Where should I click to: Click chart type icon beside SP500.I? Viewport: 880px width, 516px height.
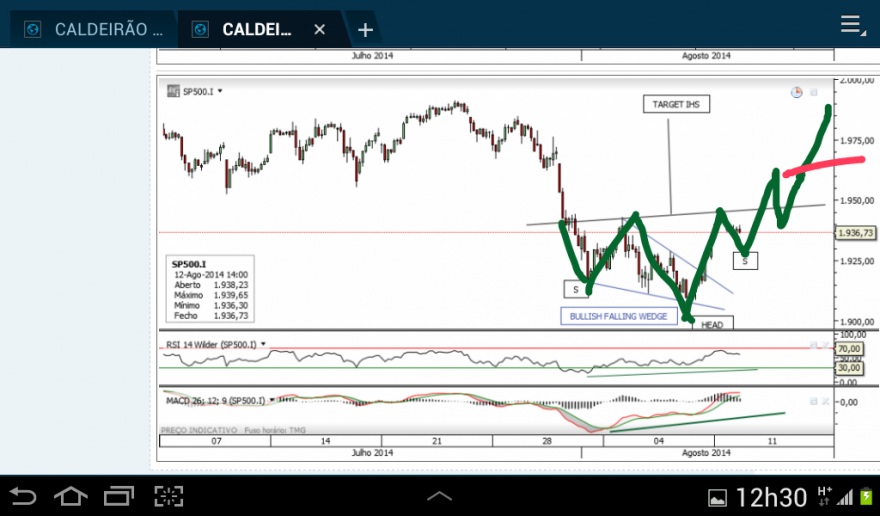coord(173,91)
